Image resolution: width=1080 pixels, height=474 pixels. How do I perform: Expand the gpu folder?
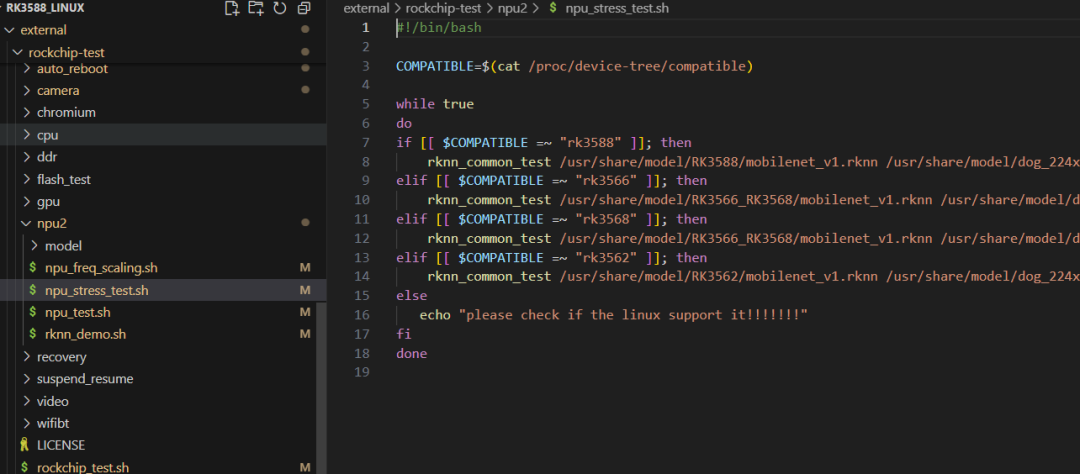pyautogui.click(x=27, y=202)
